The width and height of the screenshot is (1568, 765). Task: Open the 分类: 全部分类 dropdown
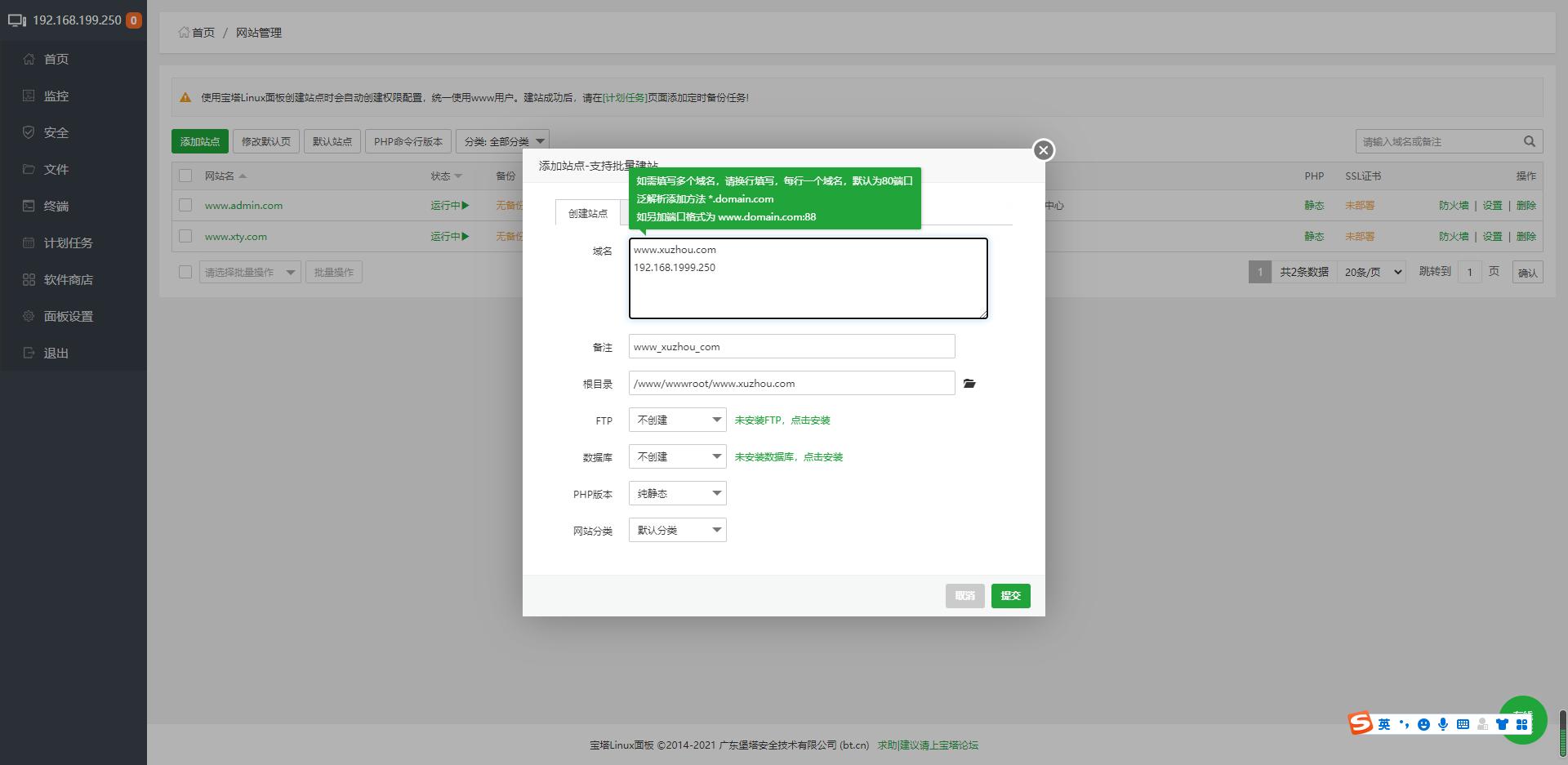[502, 141]
